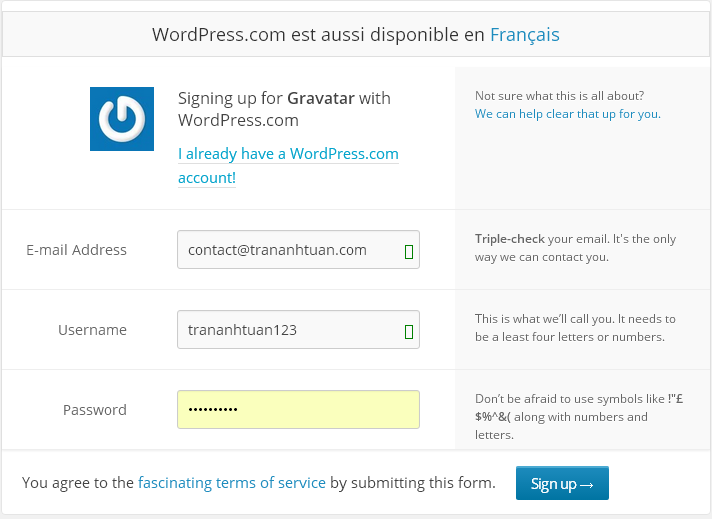Click the "Signing up for Gravatar" heading
712x519 pixels.
click(x=284, y=109)
